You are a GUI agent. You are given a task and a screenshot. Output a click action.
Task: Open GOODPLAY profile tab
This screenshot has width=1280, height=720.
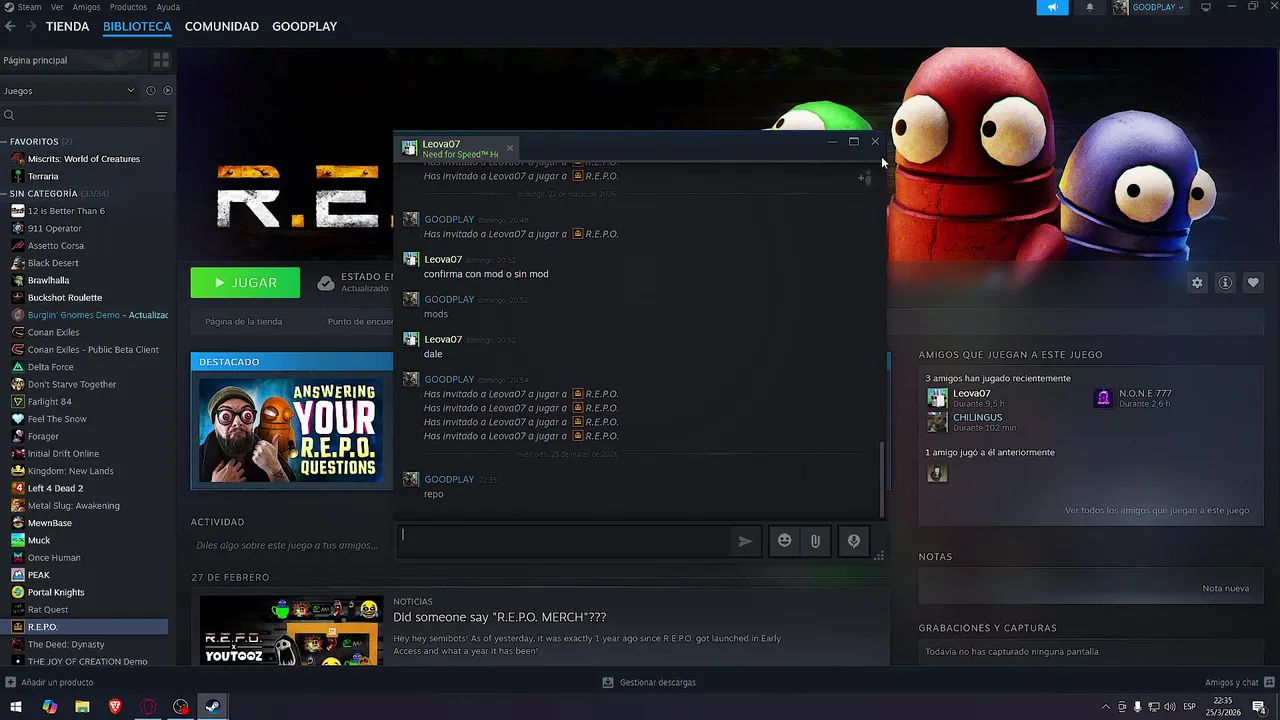(x=304, y=26)
